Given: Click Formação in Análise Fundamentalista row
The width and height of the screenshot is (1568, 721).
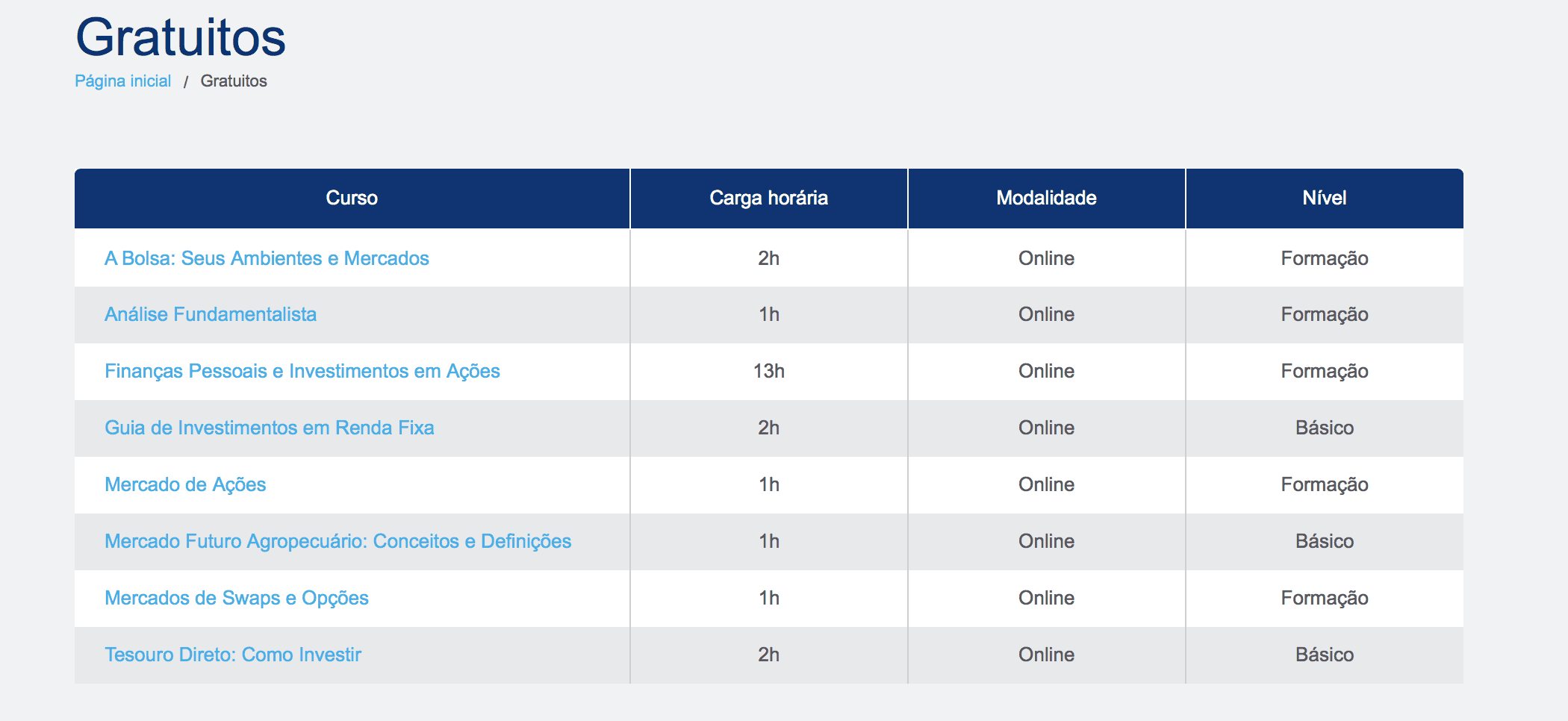Looking at the screenshot, I should 1325,315.
